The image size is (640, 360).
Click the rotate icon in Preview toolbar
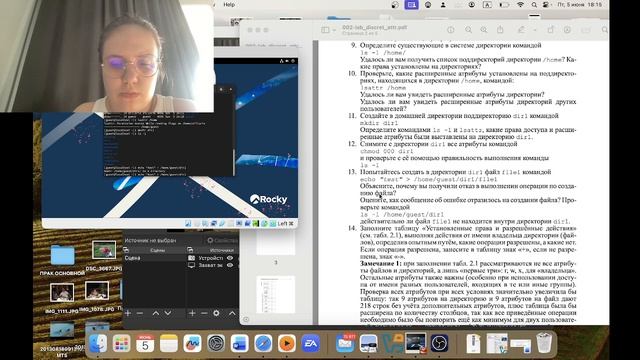click(x=551, y=30)
